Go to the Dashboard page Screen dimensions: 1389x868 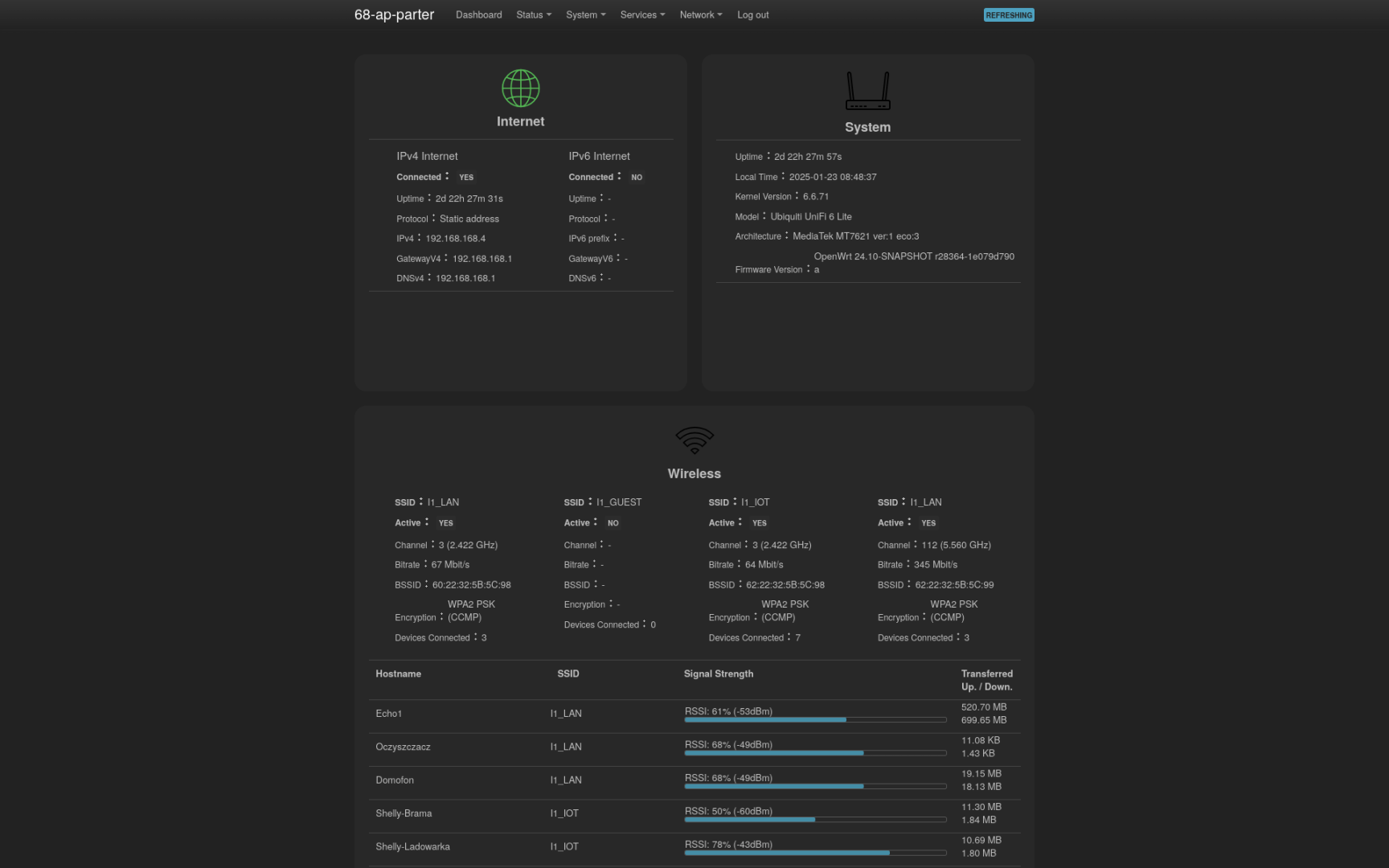click(x=478, y=15)
